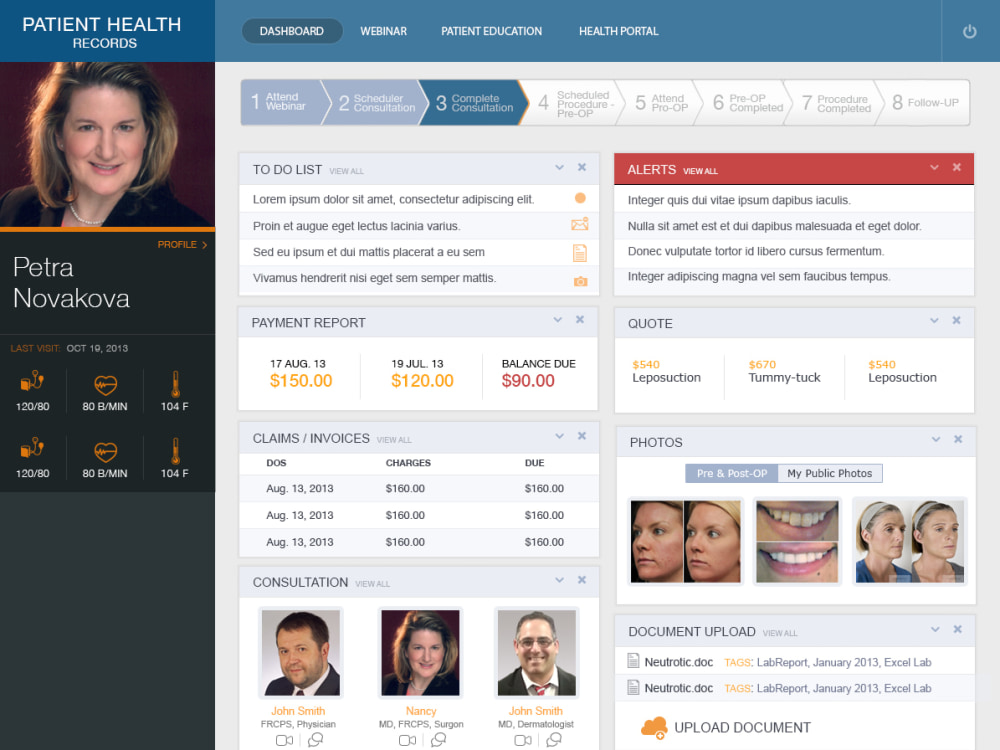Click the $90.00 balance due amount

528,381
